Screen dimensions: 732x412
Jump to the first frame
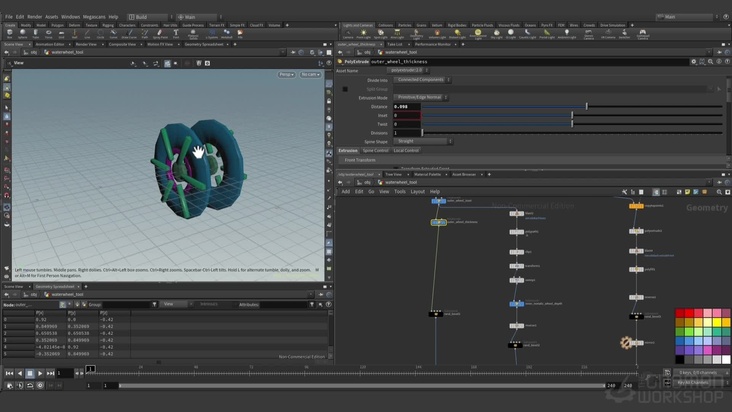tap(9, 373)
